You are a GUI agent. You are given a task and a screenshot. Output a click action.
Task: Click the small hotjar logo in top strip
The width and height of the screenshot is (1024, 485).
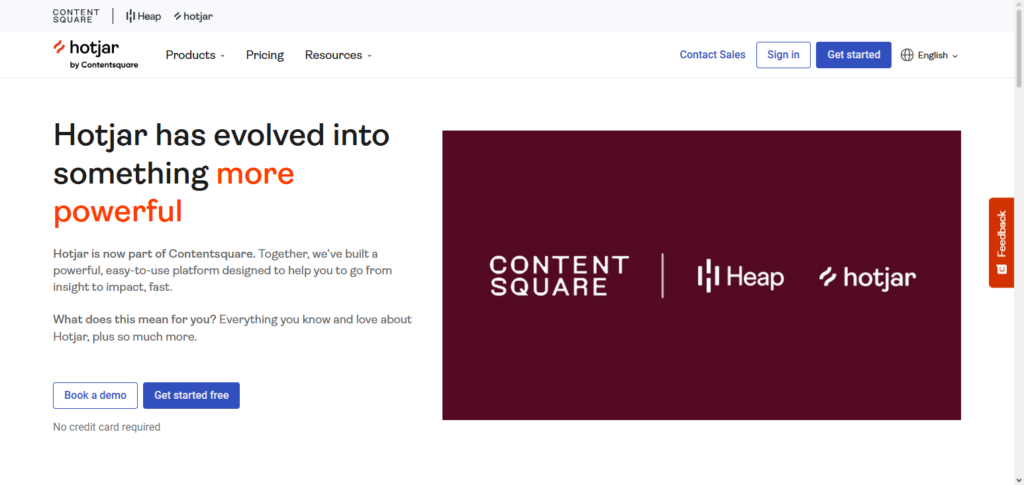(193, 16)
